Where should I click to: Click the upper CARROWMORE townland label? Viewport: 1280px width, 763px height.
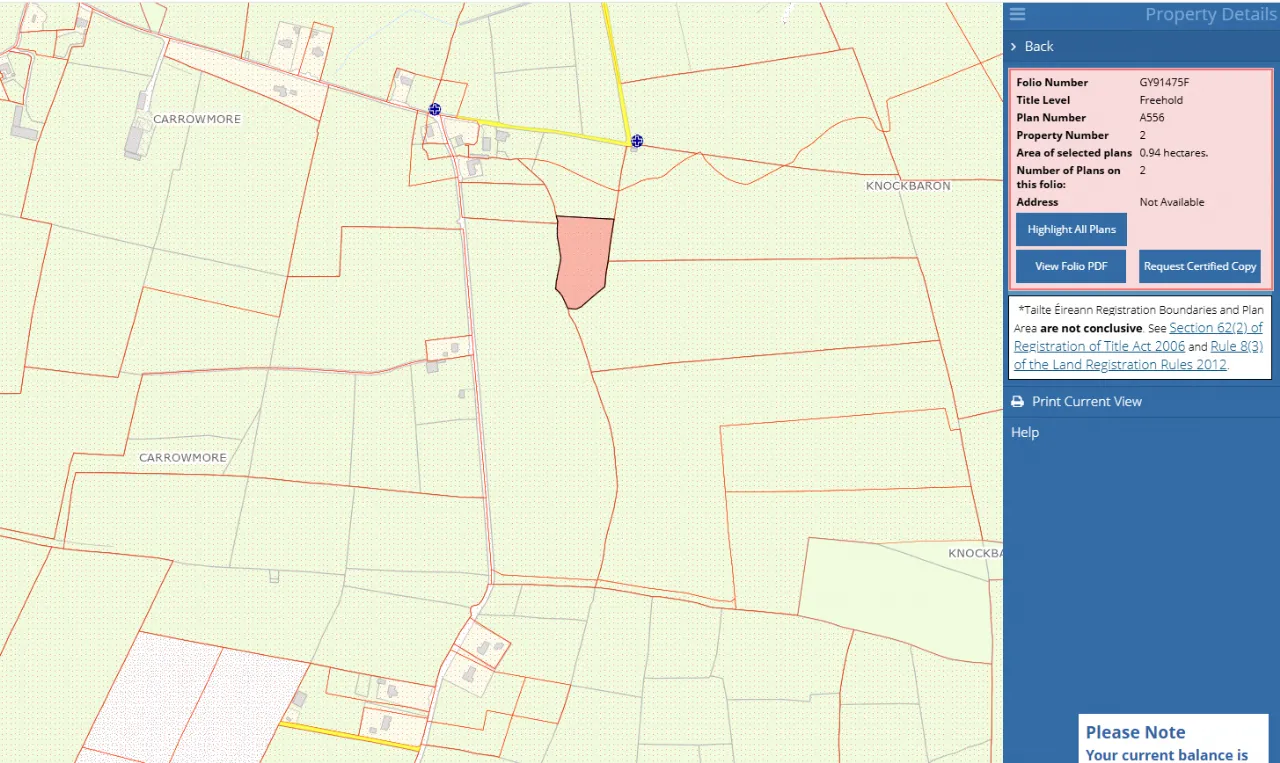[197, 119]
